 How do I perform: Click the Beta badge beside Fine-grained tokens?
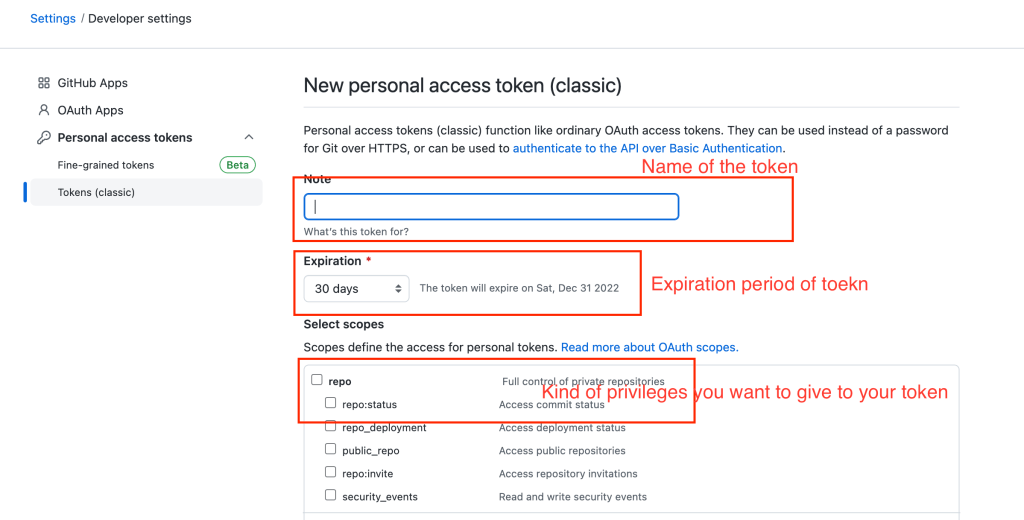(237, 165)
